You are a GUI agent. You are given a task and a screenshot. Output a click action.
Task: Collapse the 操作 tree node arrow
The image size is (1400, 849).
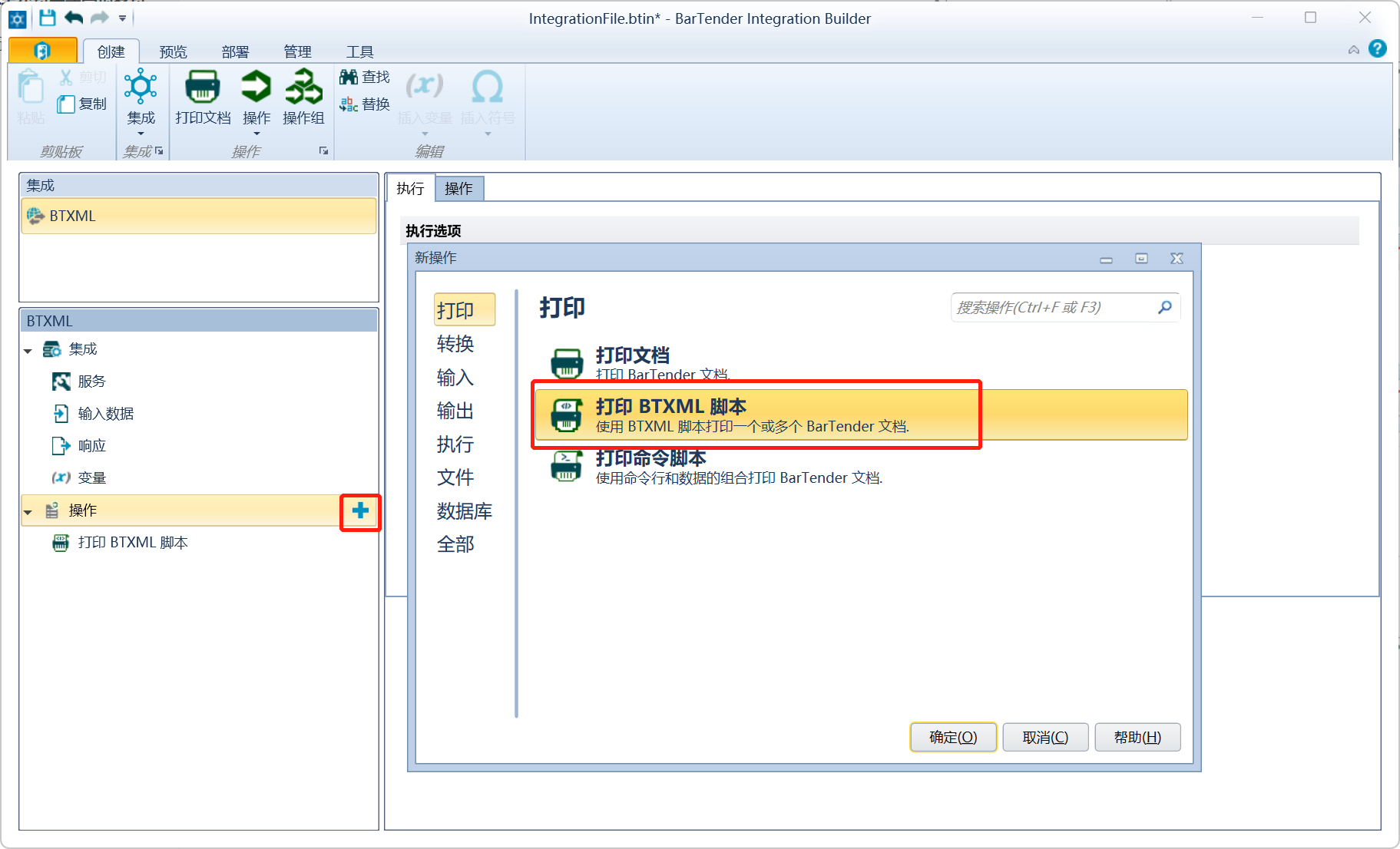[x=28, y=512]
